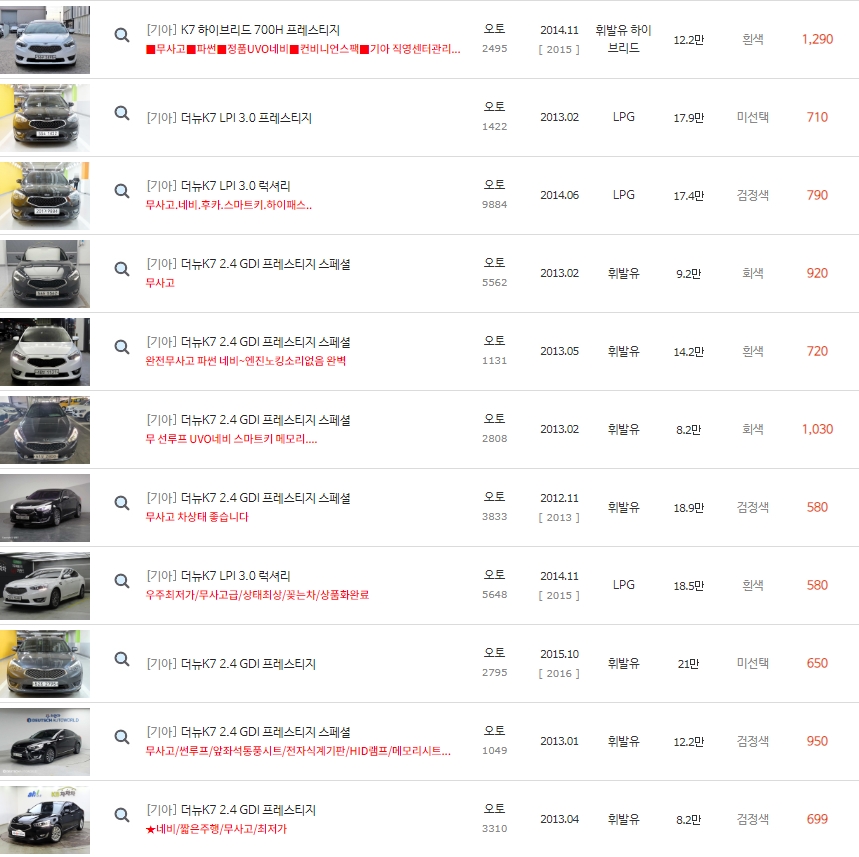Click 완전무사고 파썬 네비 description text
This screenshot has height=857, width=859.
245,361
